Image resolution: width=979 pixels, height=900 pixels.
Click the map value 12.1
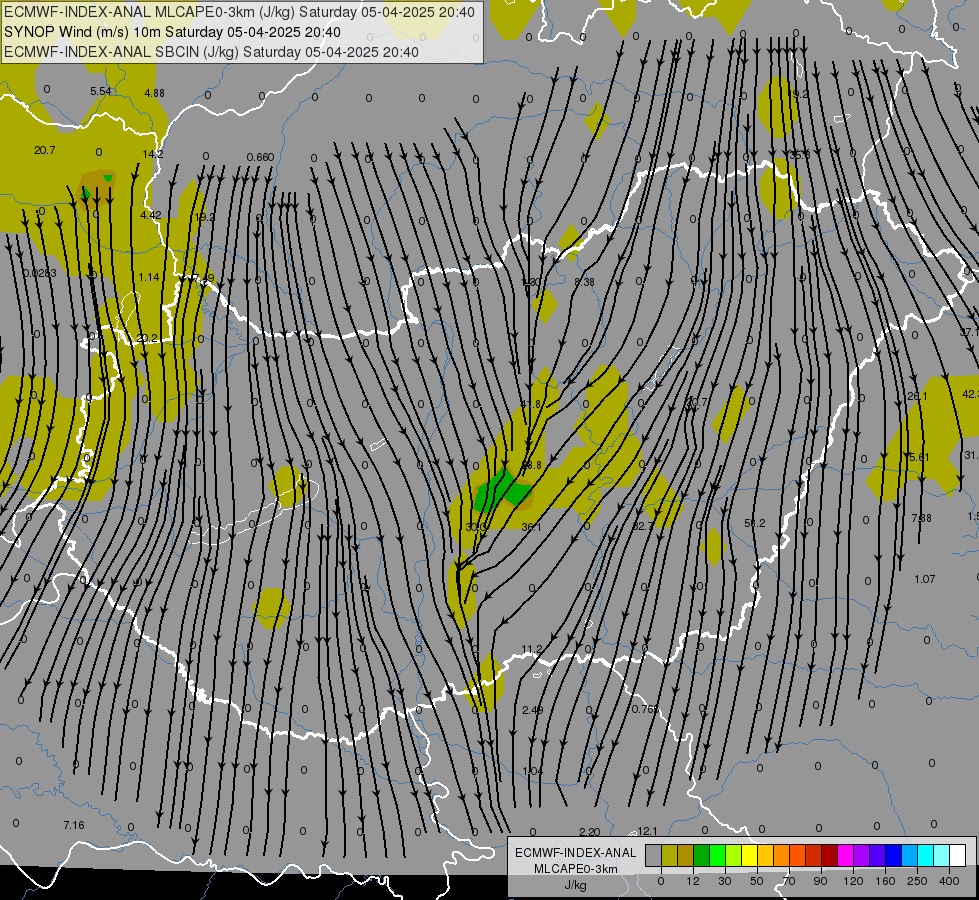(647, 831)
